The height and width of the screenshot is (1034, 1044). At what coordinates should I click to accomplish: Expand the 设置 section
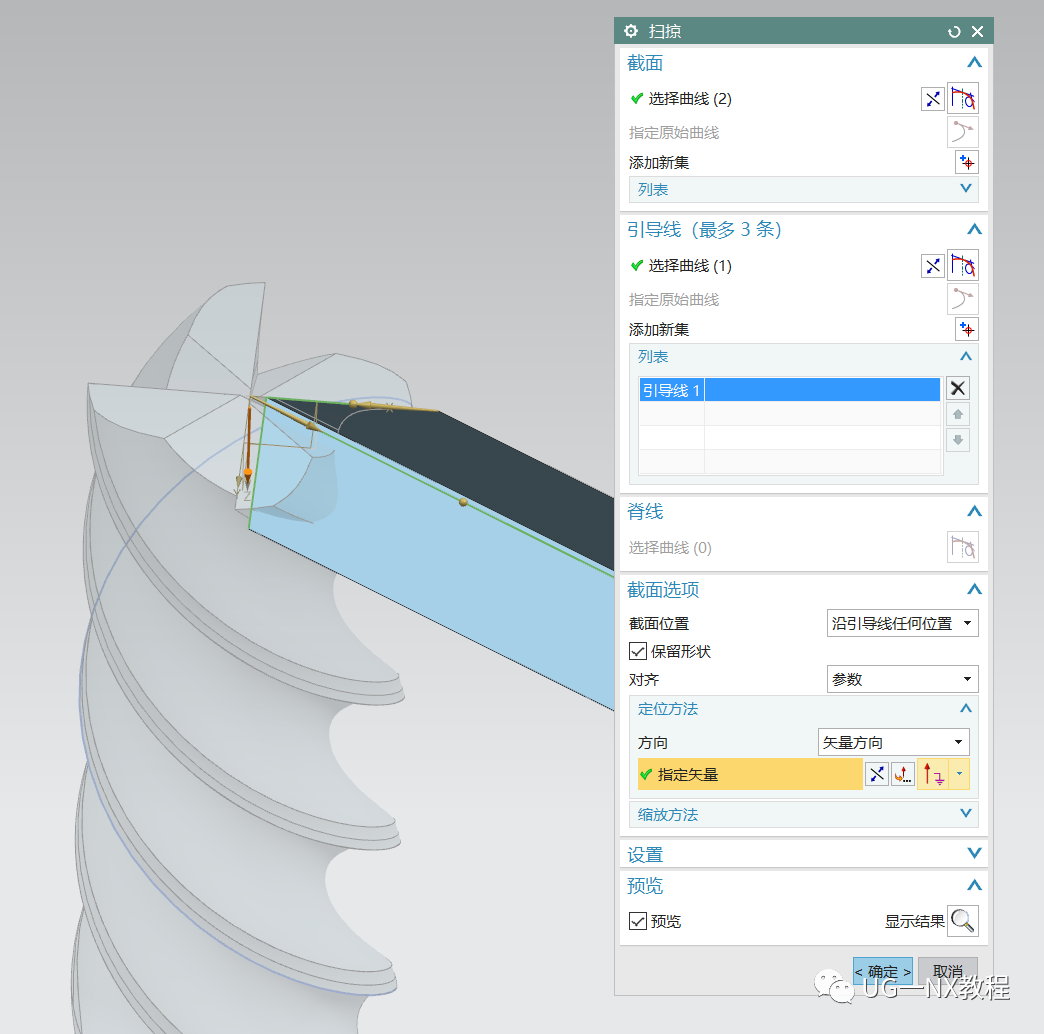(x=974, y=854)
